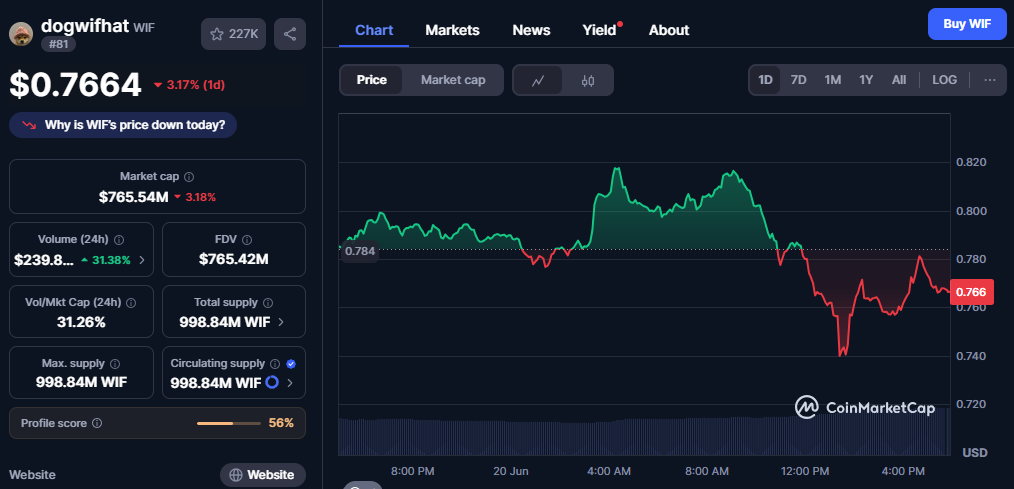Click the $765.42M FDV value
The height and width of the screenshot is (489, 1014).
pyautogui.click(x=233, y=260)
